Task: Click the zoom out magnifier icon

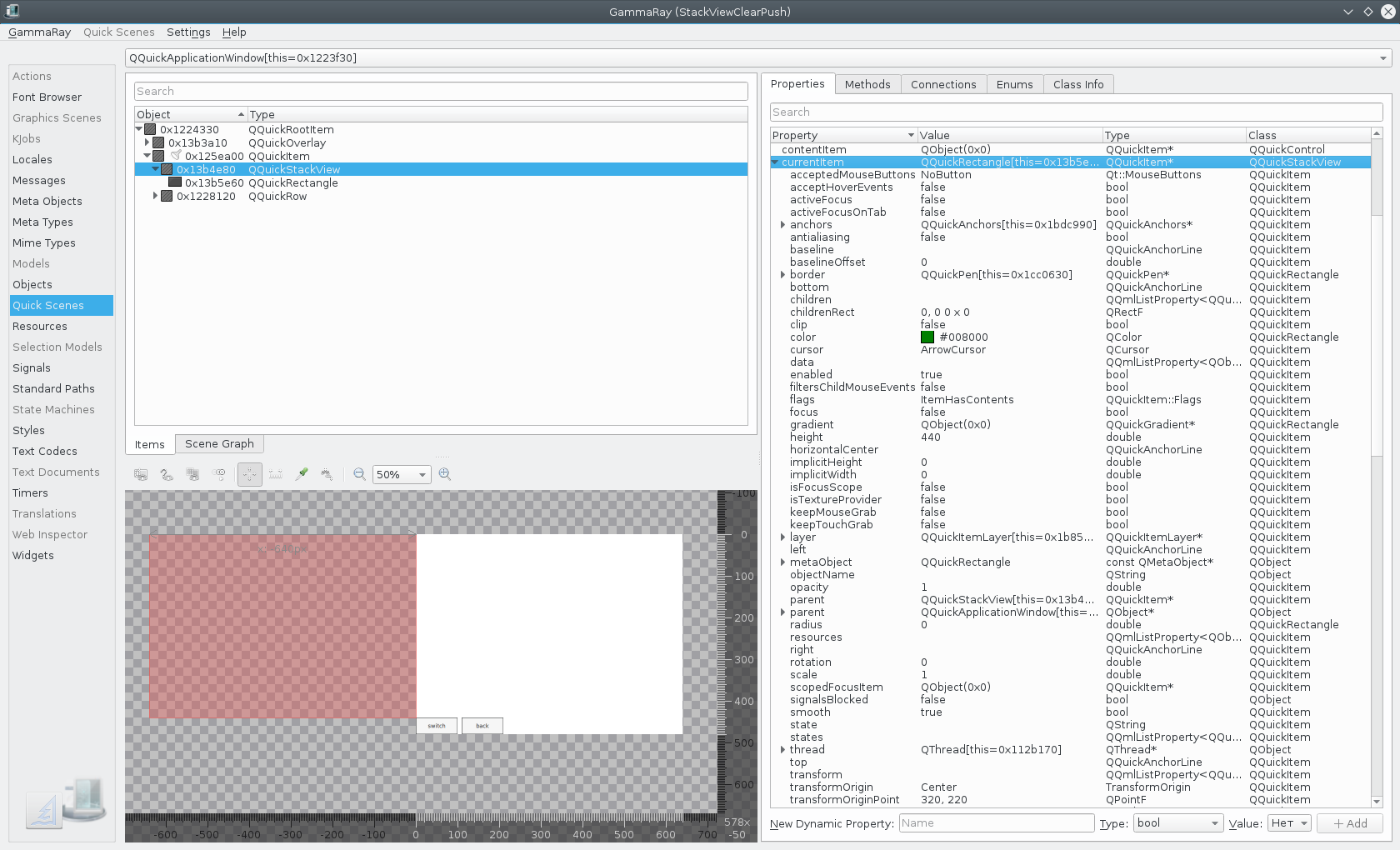Action: pyautogui.click(x=359, y=474)
